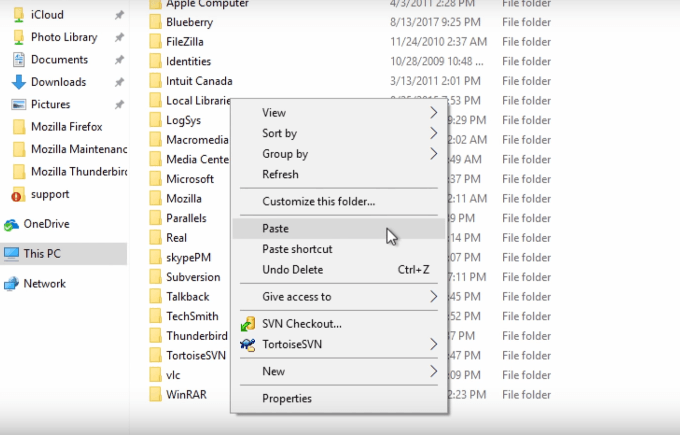Click File folder type in Blueberry row
Image resolution: width=680 pixels, height=435 pixels.
coord(526,22)
